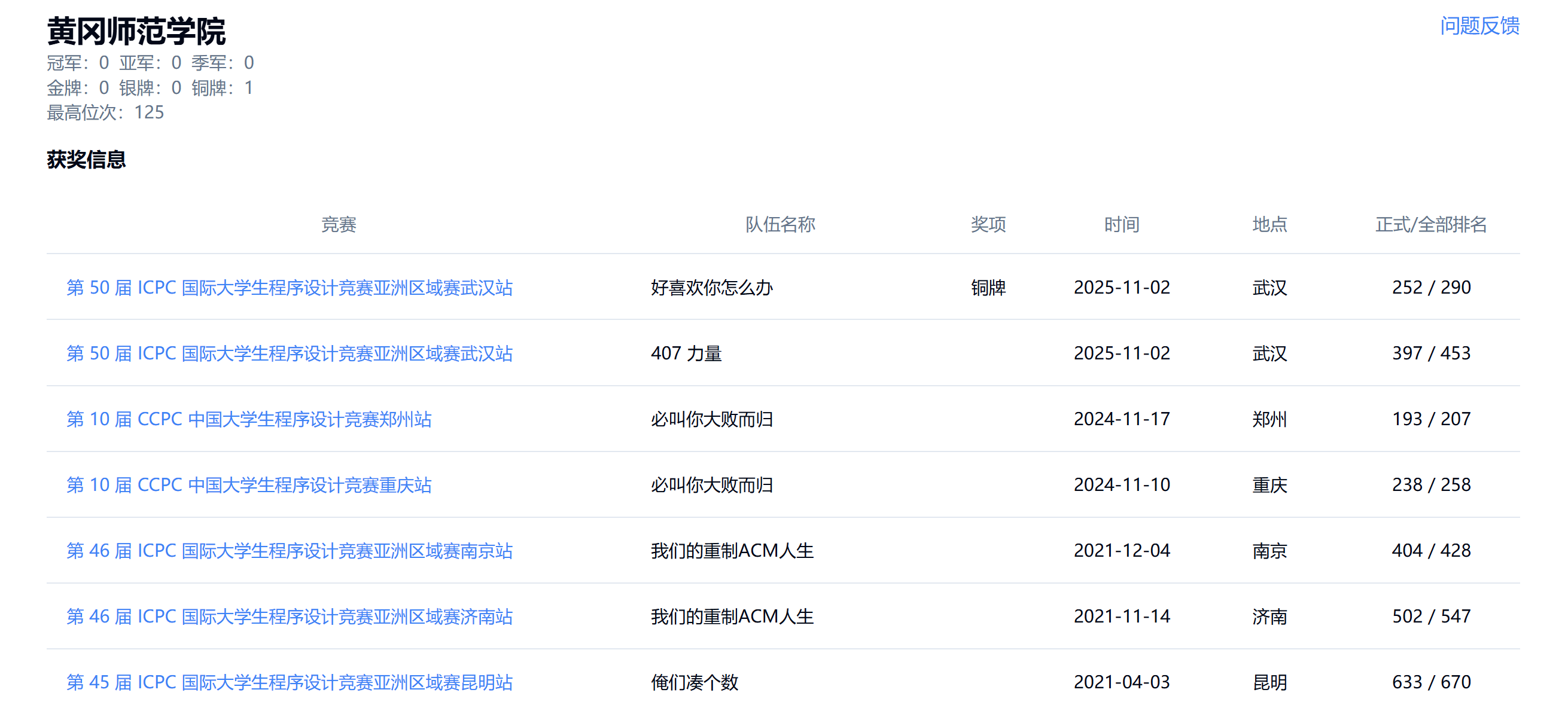This screenshot has width=1568, height=717.
Task: Open the 第 46 届 ICPC 济南站 link
Action: [x=289, y=616]
